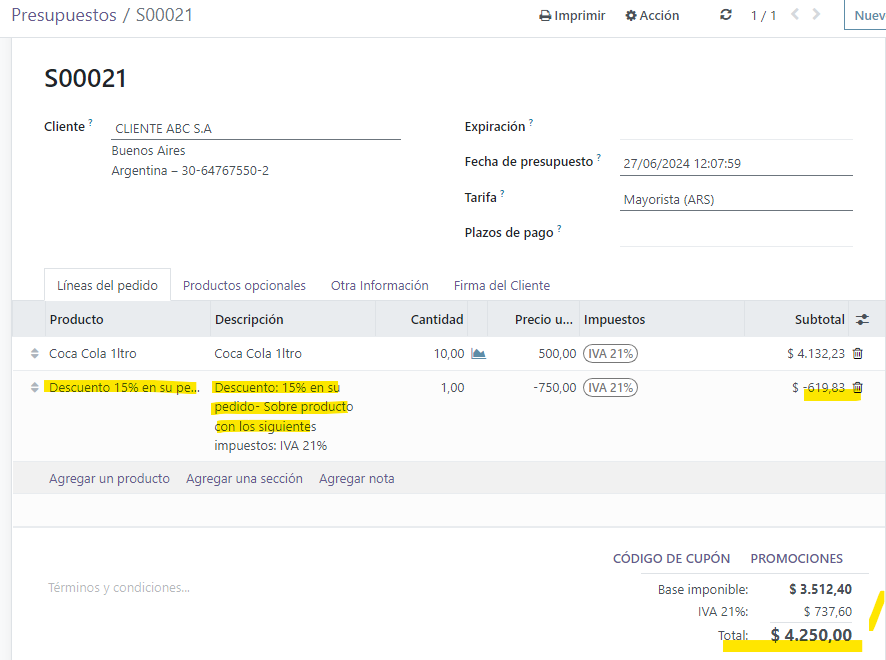Click Agregar una sección link
This screenshot has width=886, height=660.
244,479
